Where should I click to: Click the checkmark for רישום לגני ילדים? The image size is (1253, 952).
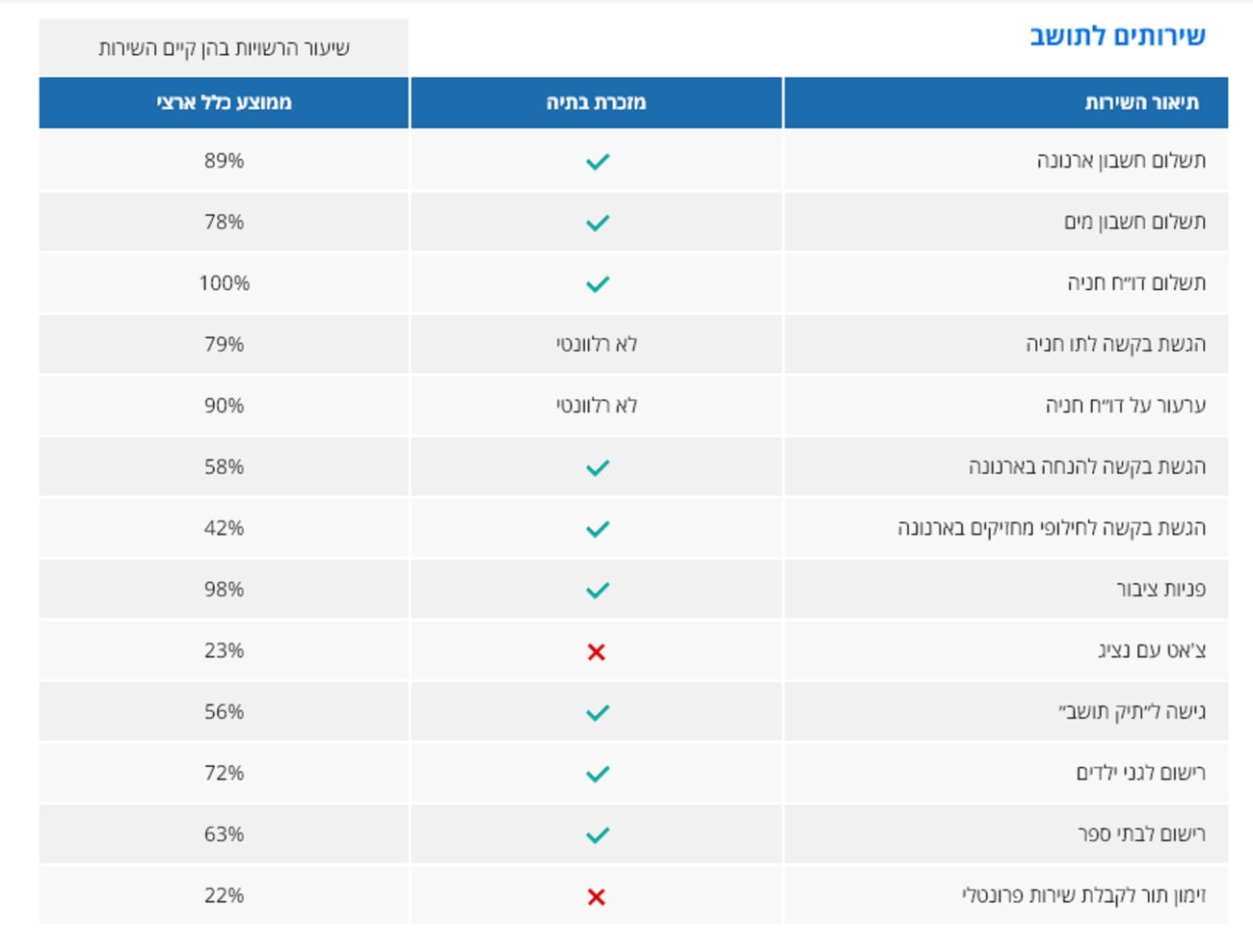[x=597, y=774]
